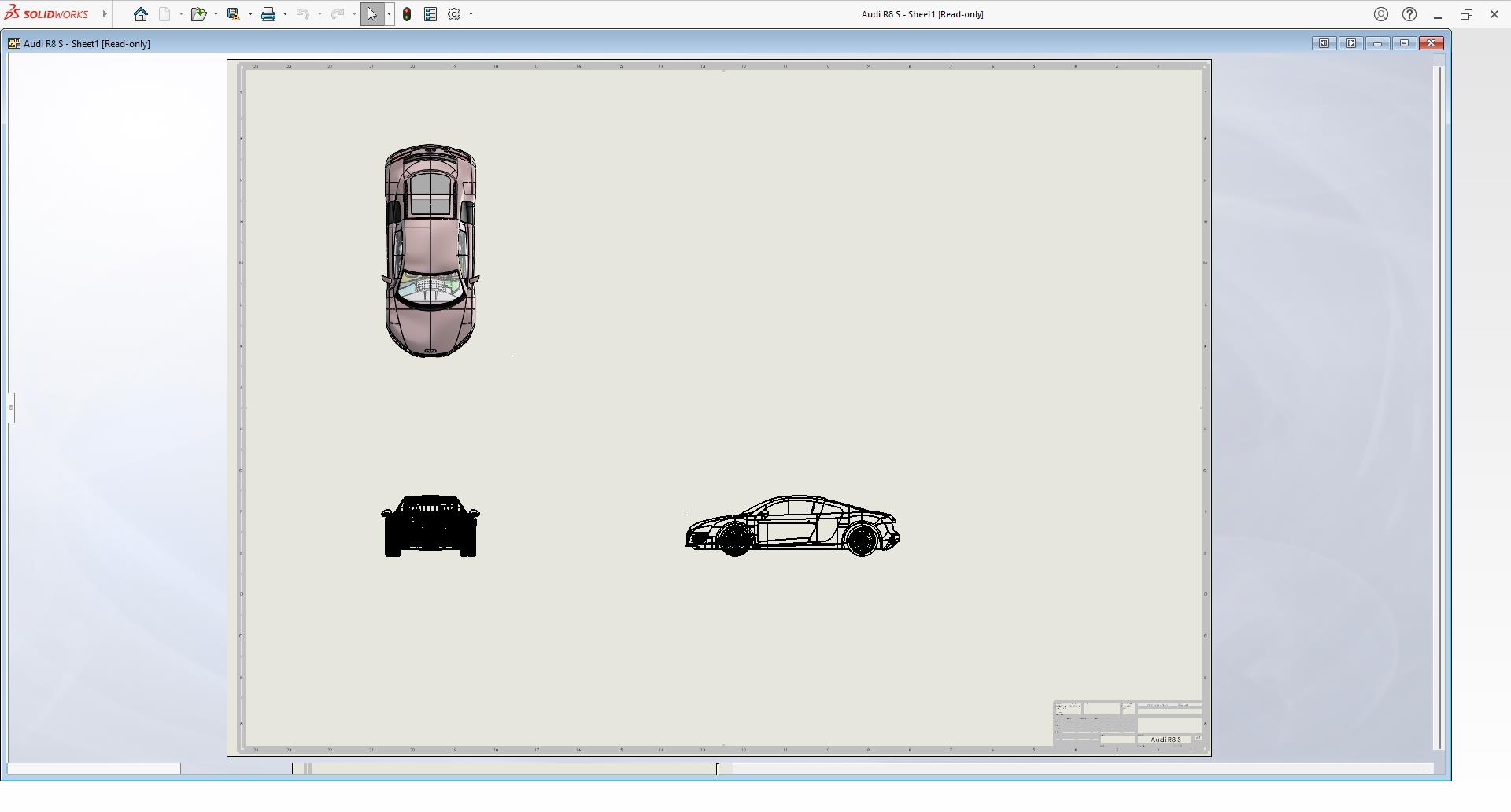Viewport: 1511px width, 812px height.
Task: Expand the SOLIDWORKS menu flyout arrow
Action: click(x=105, y=14)
